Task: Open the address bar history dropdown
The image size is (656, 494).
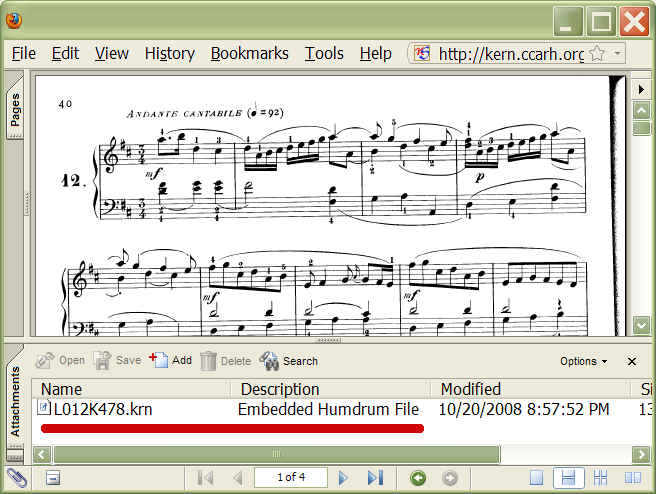Action: tap(618, 54)
